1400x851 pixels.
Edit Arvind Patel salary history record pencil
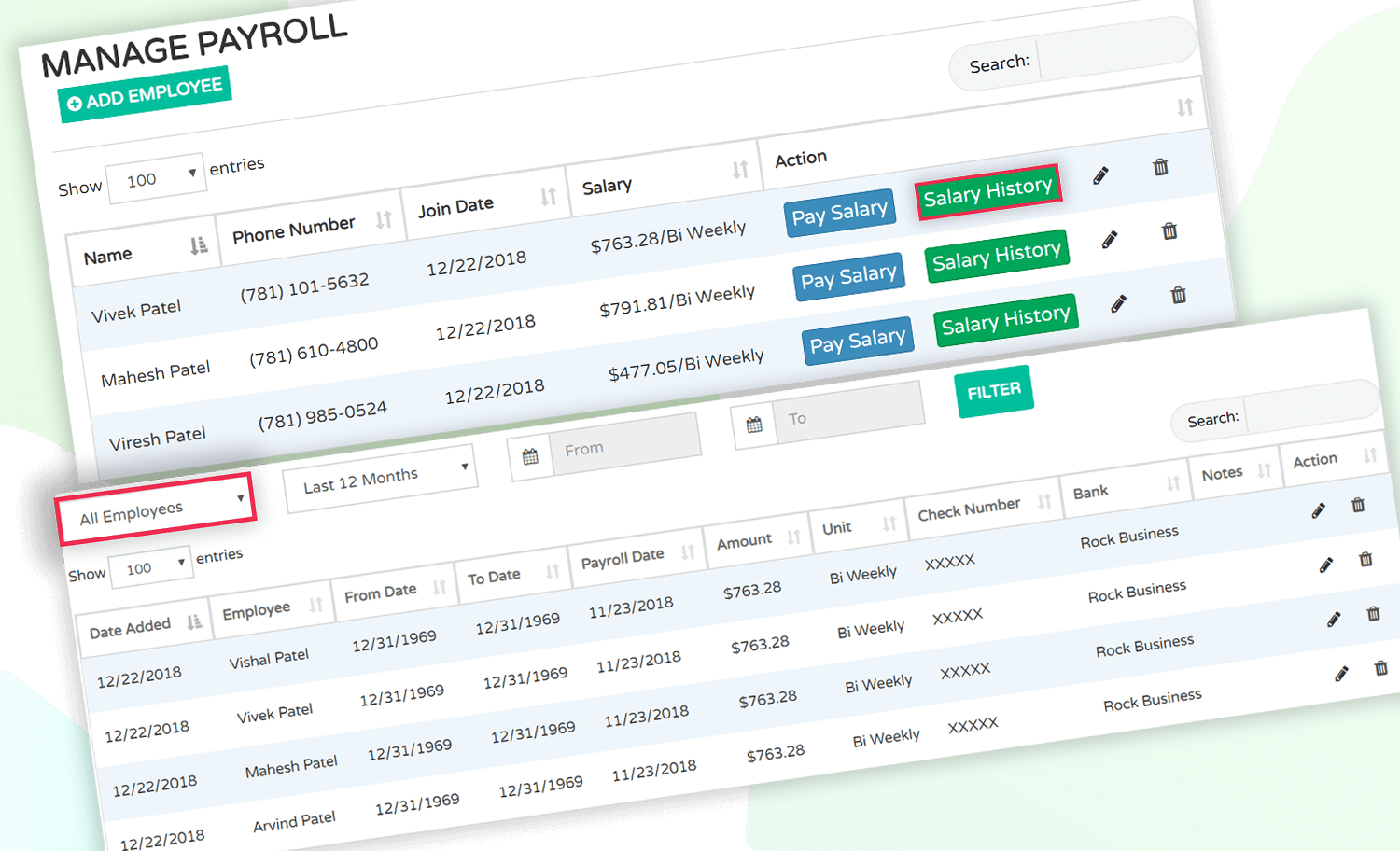(1341, 674)
